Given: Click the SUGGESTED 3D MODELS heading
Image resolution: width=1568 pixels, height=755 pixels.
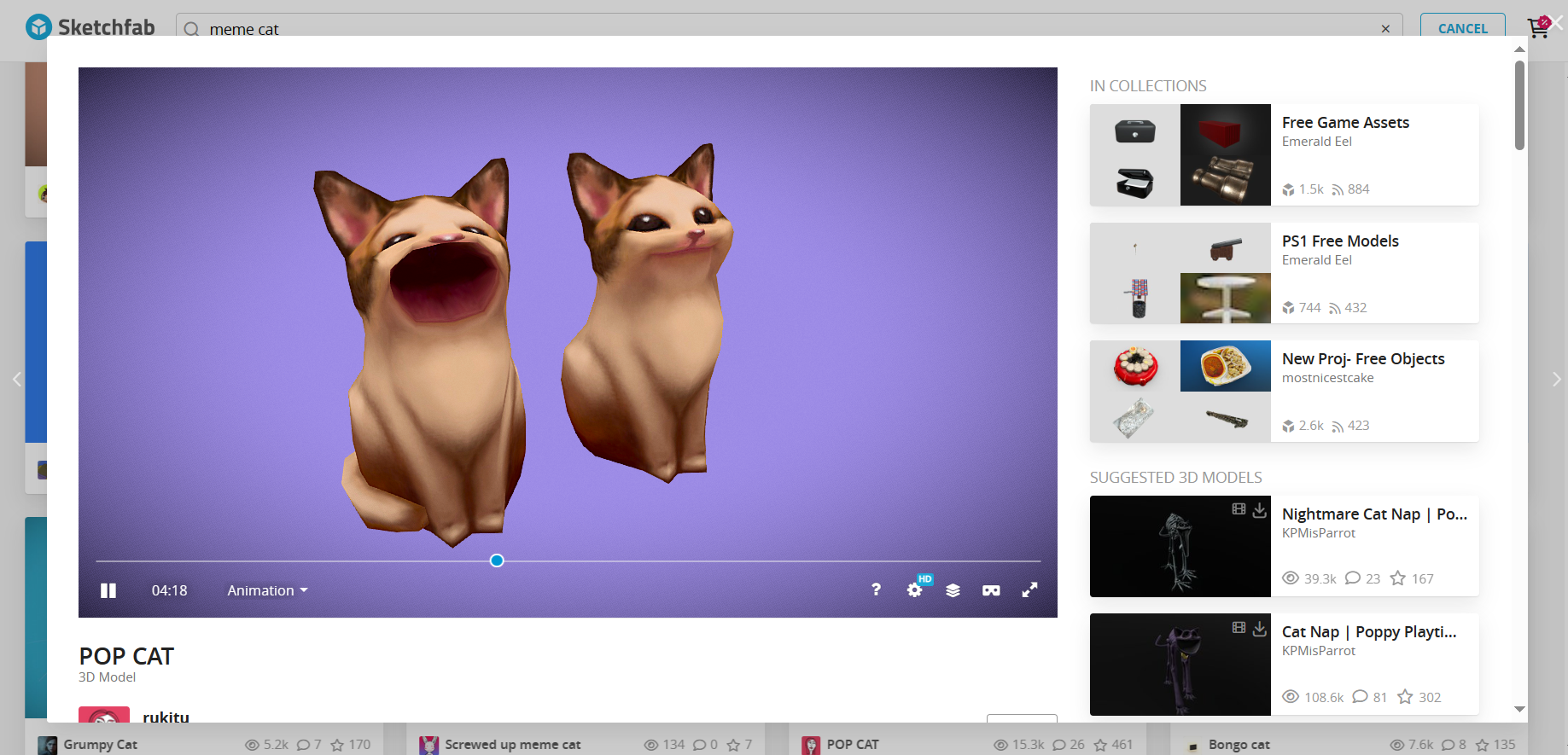Looking at the screenshot, I should tap(1175, 478).
